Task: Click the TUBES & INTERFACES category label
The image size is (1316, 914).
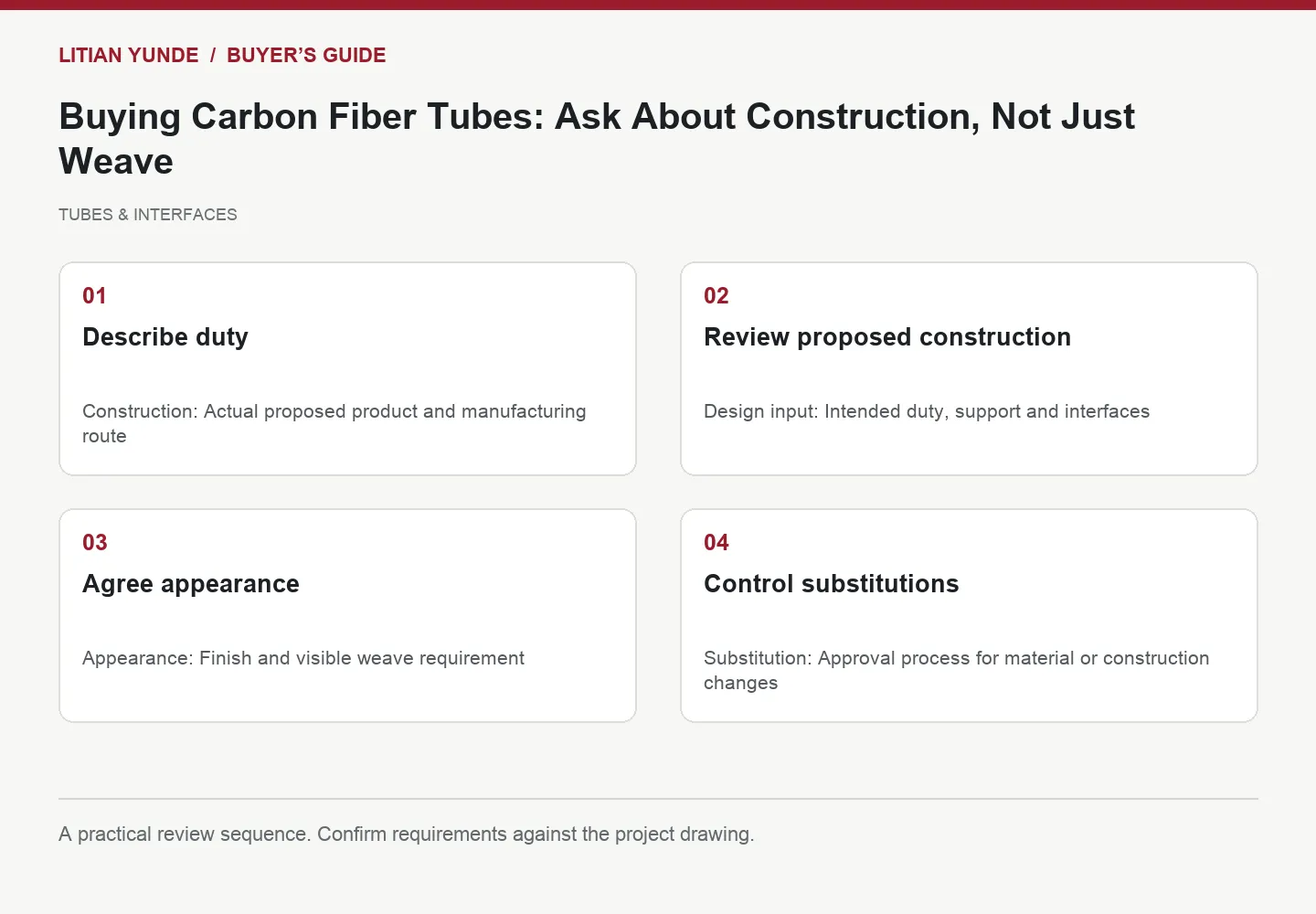Action: pos(148,215)
